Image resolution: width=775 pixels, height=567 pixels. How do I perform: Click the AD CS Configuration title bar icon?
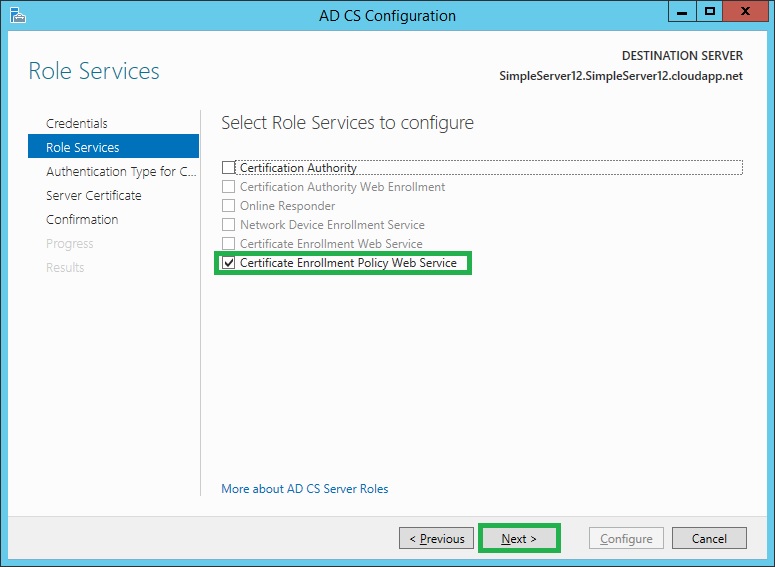pyautogui.click(x=18, y=15)
